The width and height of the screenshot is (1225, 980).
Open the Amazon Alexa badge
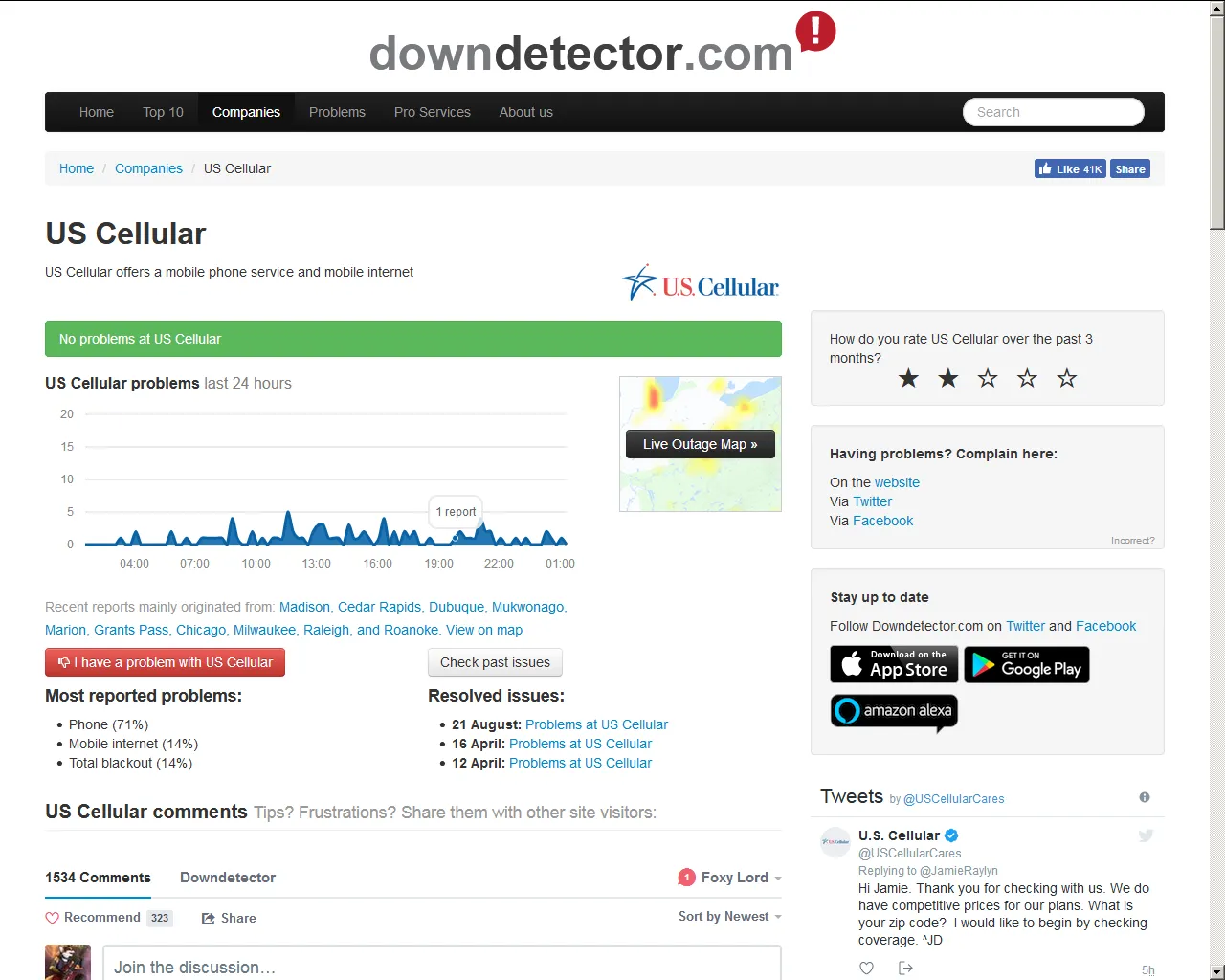894,711
